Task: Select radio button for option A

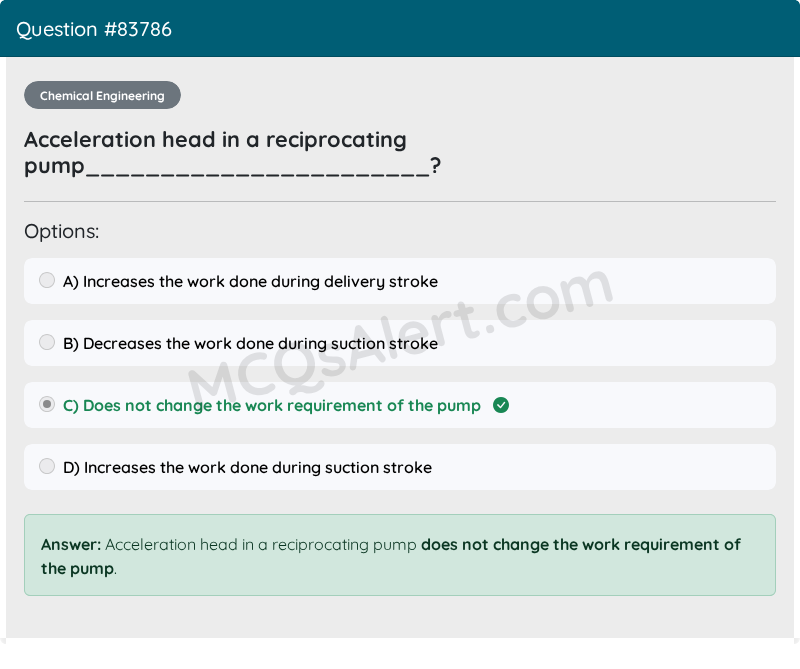Action: click(47, 280)
